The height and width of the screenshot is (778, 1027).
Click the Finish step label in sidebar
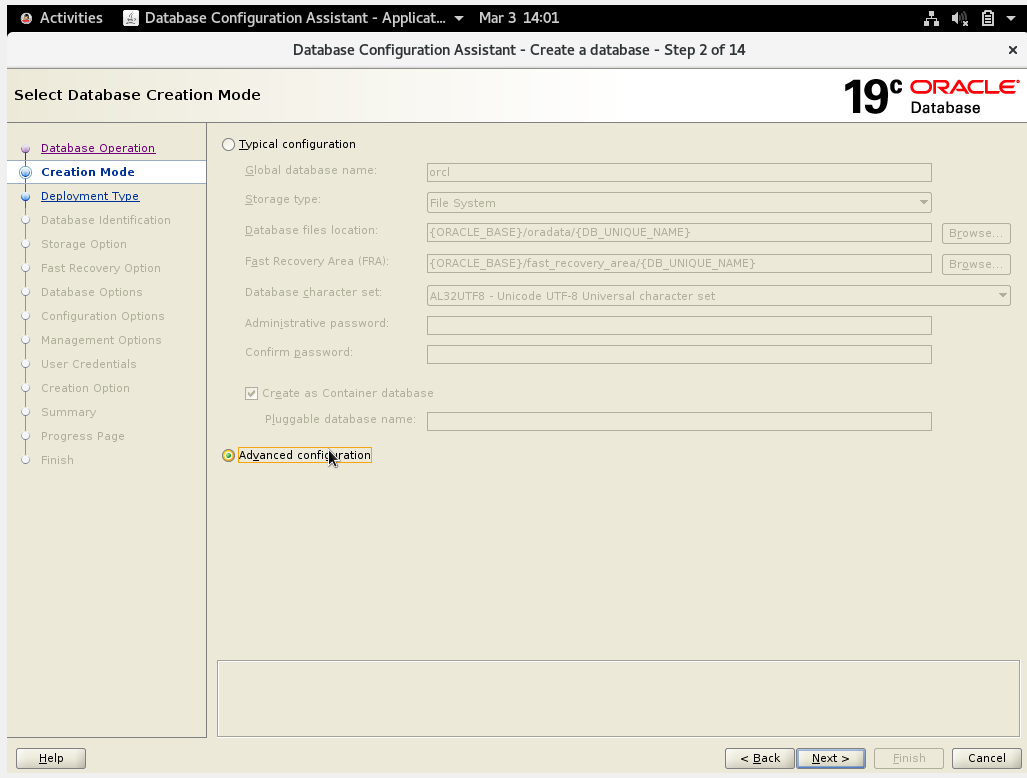(x=57, y=460)
